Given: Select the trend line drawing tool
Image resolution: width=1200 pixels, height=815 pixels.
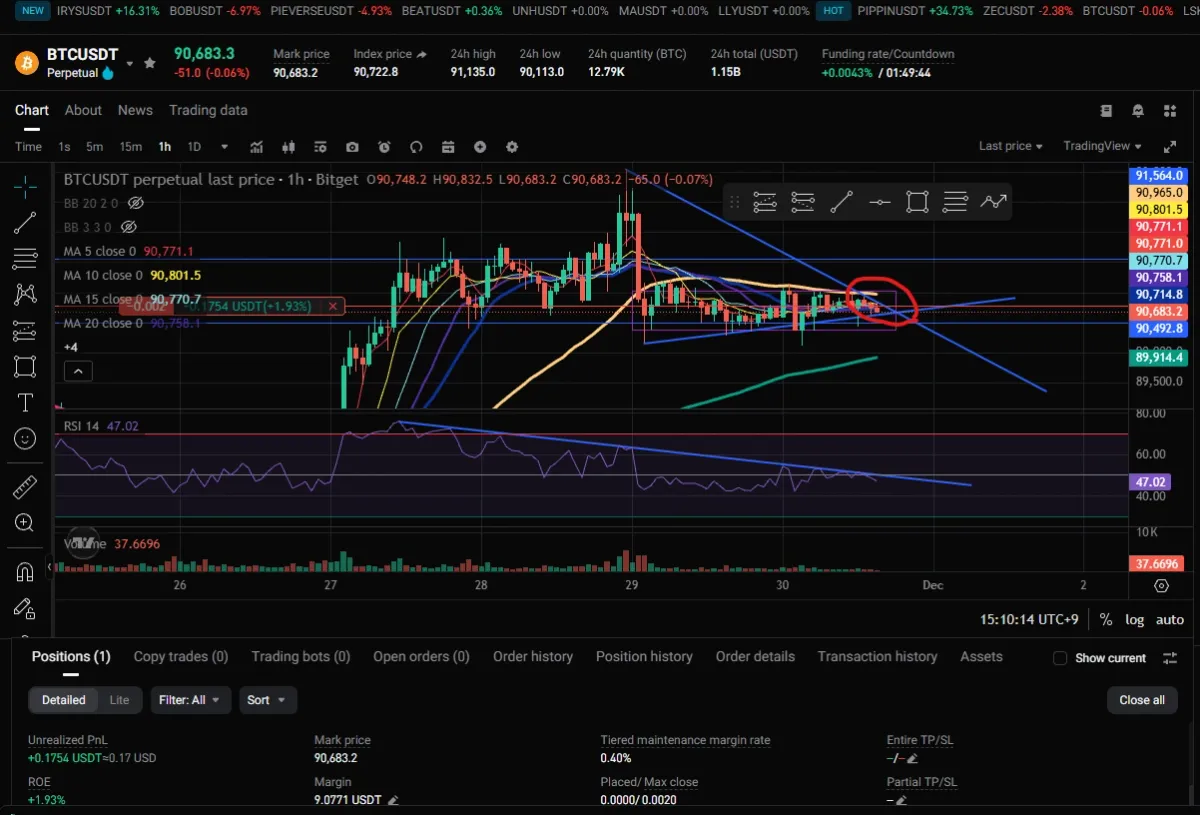Looking at the screenshot, I should point(25,223).
